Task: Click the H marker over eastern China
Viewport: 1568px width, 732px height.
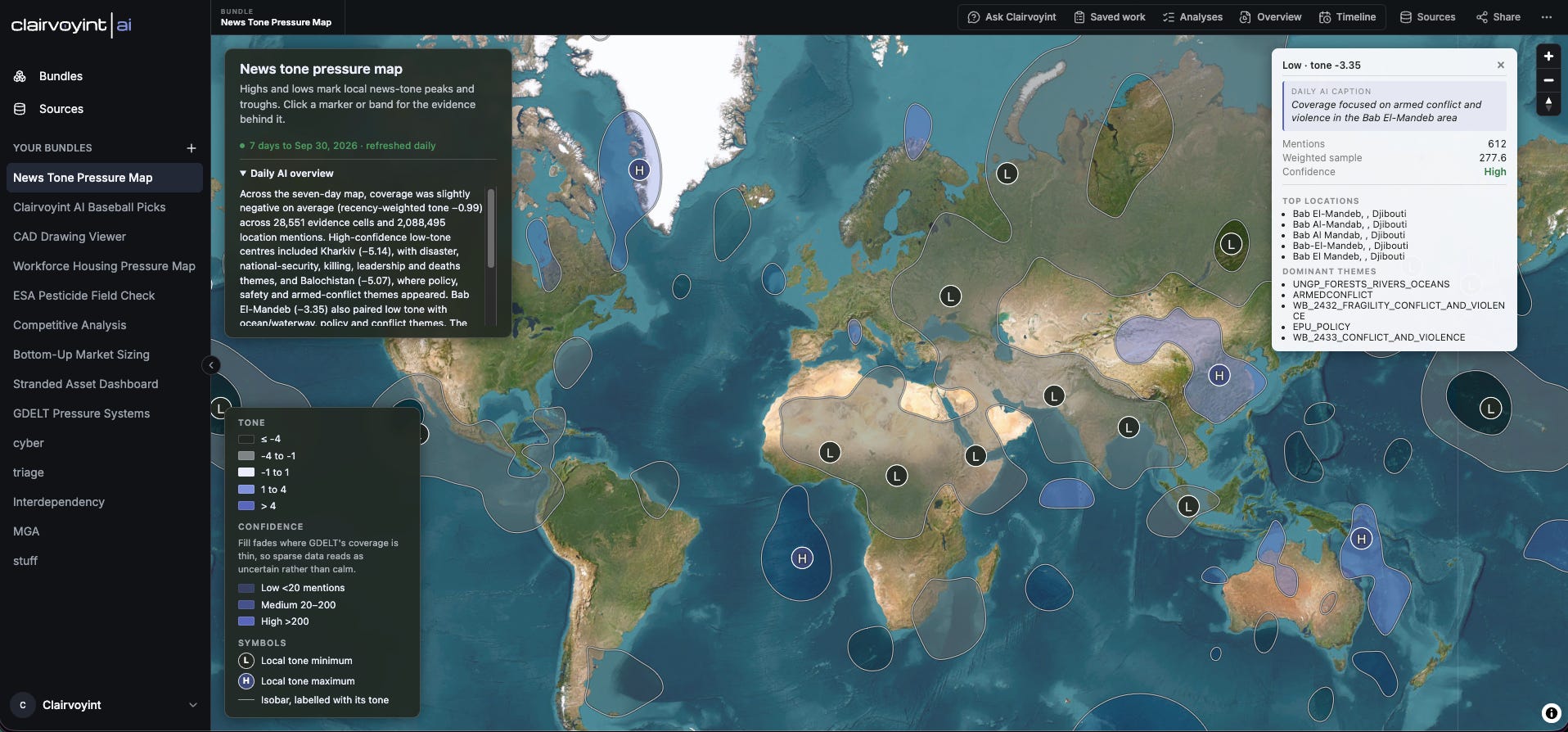Action: point(1219,376)
